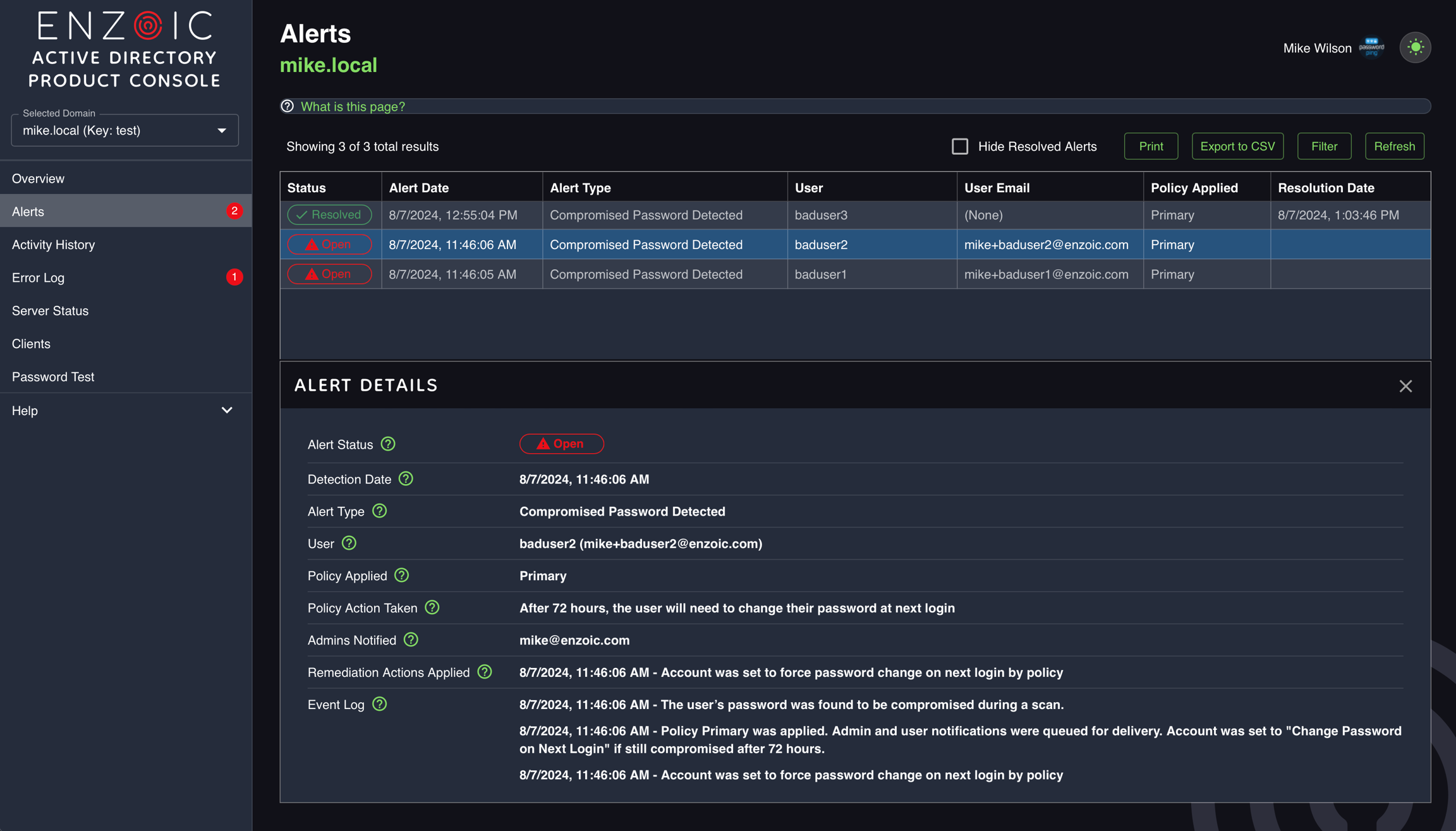The height and width of the screenshot is (831, 1456).
Task: Click question icon before What is this page
Action: pos(288,106)
